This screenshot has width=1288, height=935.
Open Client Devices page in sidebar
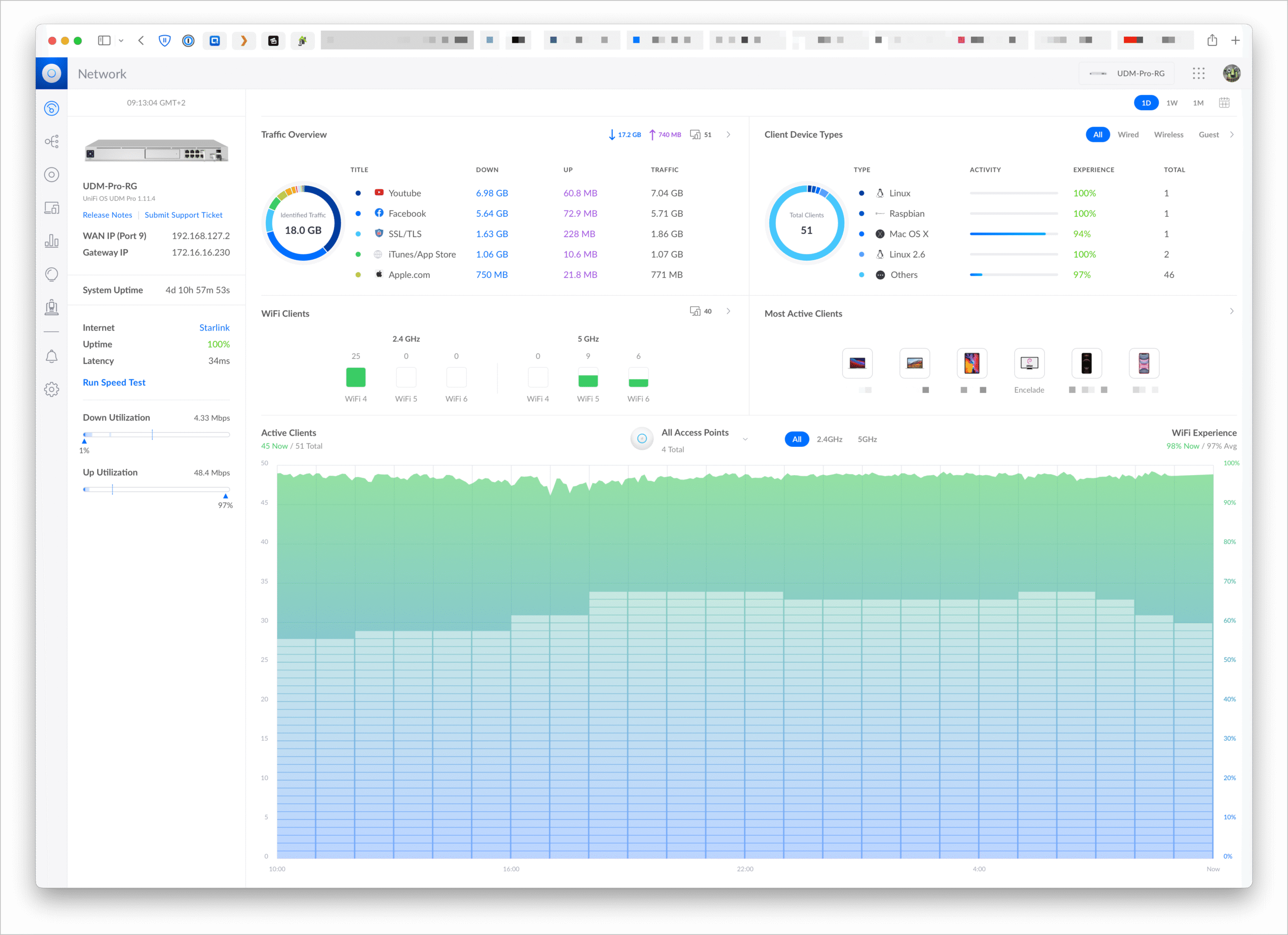52,208
